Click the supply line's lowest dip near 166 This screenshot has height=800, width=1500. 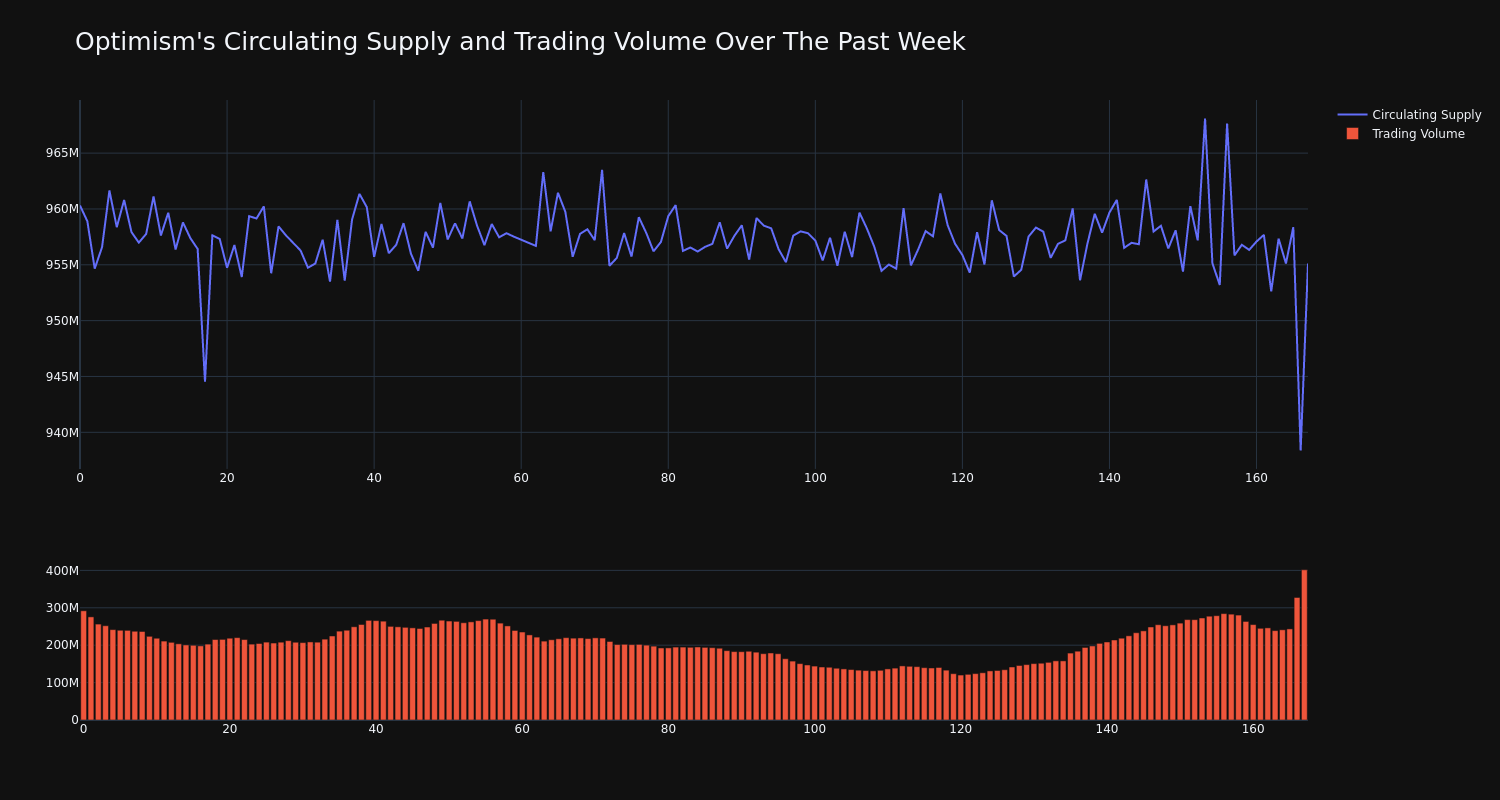tap(1300, 449)
